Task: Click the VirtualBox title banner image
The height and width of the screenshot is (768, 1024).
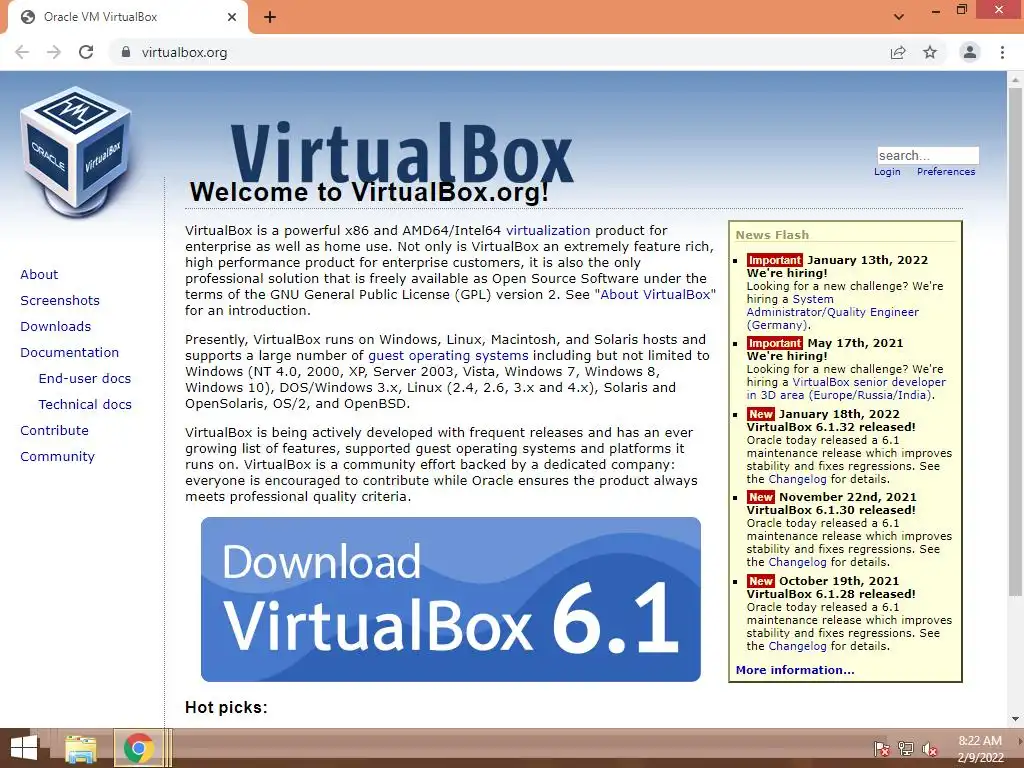Action: [x=402, y=152]
